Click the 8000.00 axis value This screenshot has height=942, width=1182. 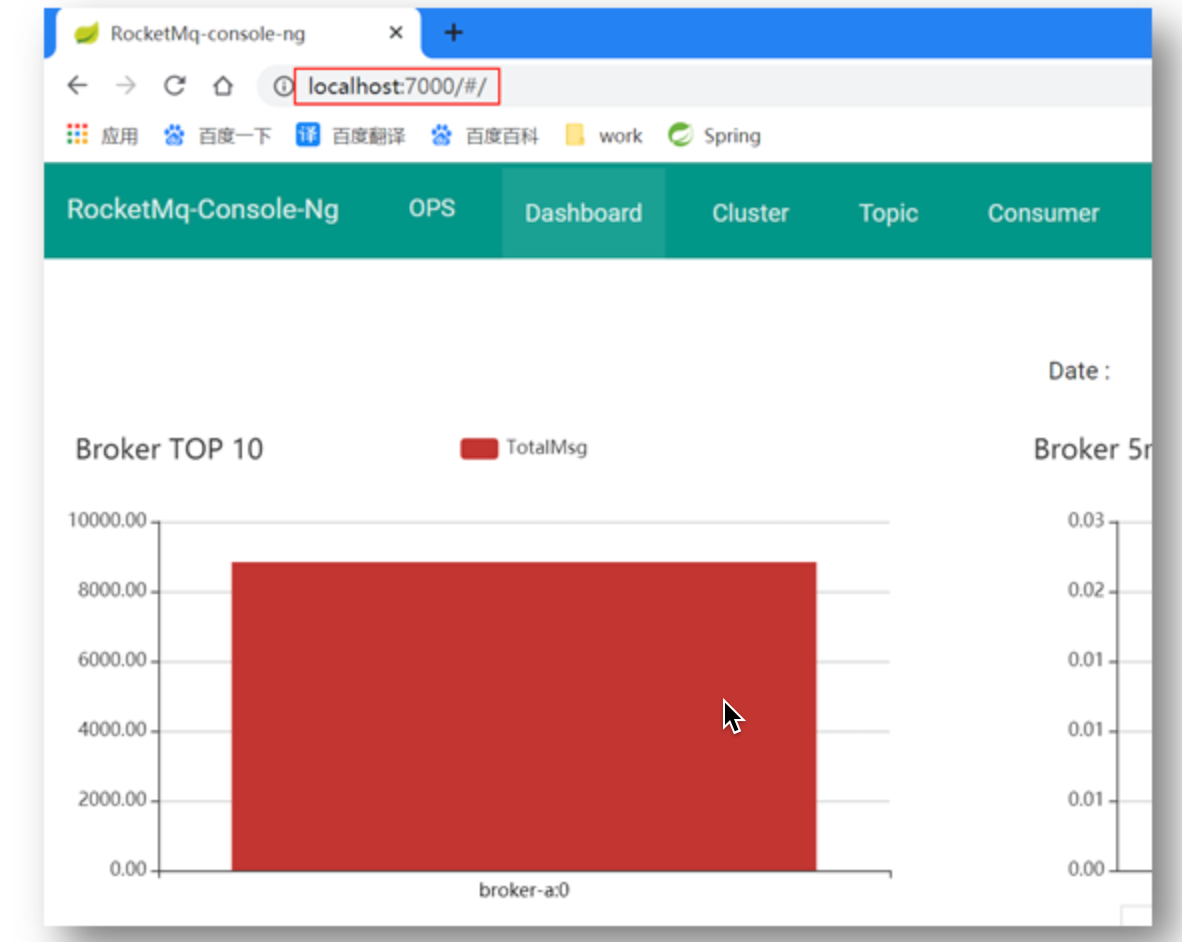112,590
